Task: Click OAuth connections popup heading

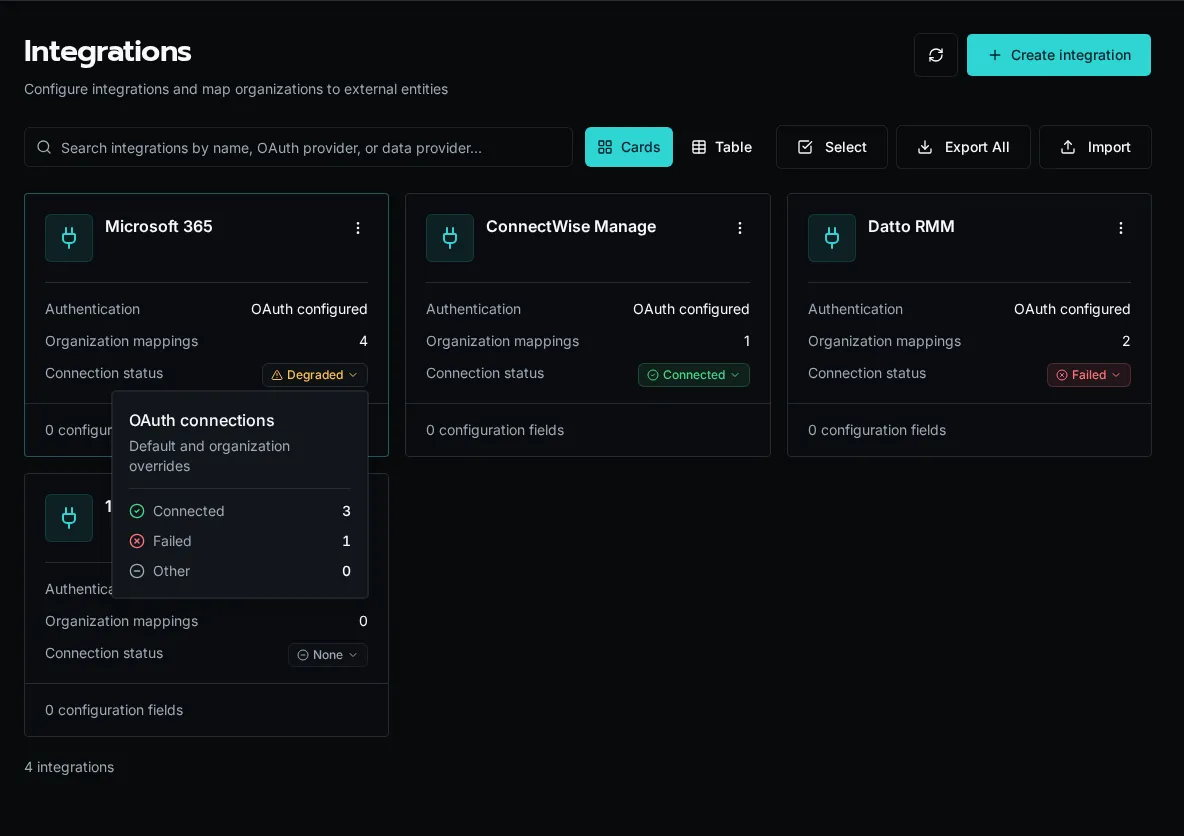Action: [202, 421]
